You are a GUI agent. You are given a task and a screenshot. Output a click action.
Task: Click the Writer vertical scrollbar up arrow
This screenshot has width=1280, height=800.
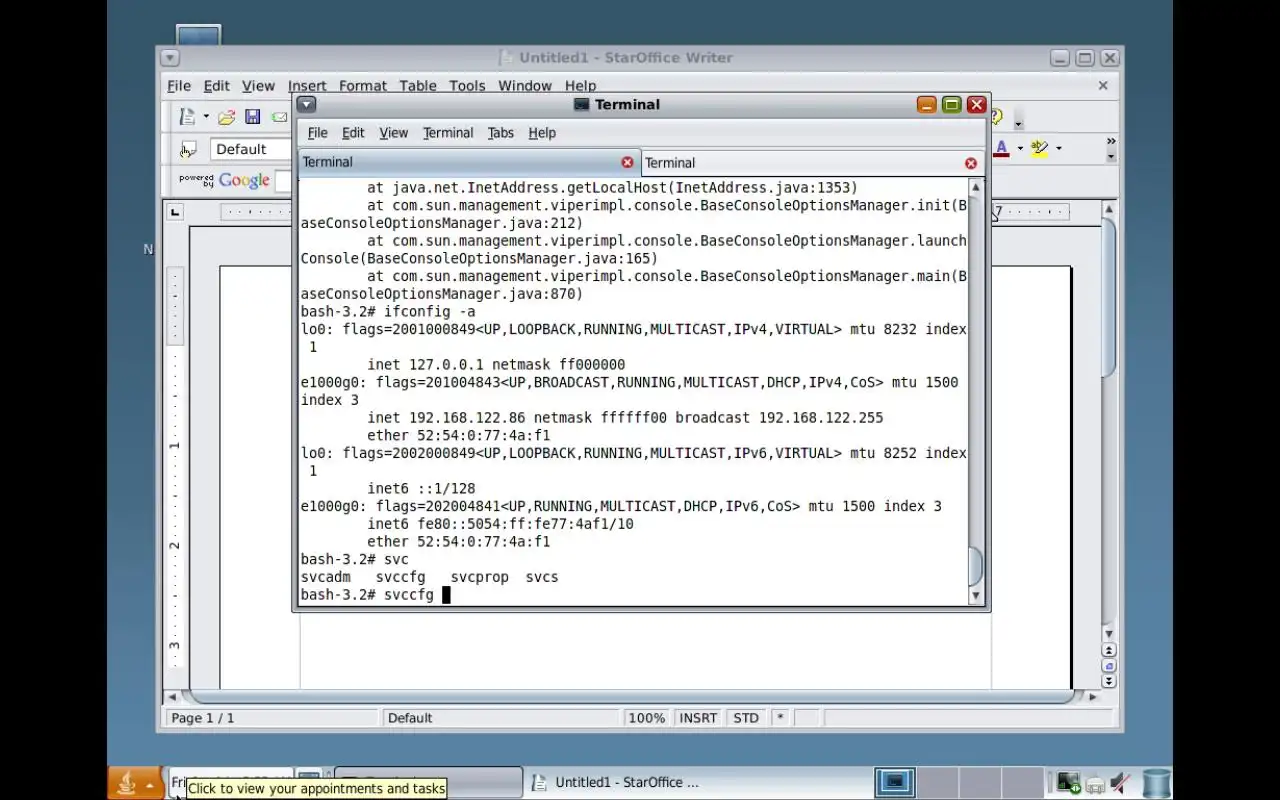pyautogui.click(x=1108, y=210)
